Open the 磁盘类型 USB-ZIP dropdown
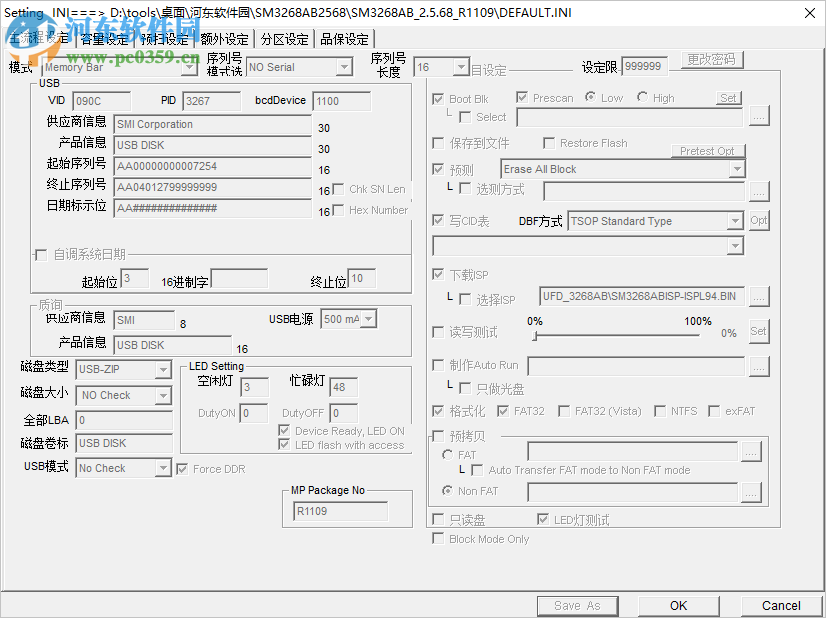The image size is (826, 618). click(x=165, y=370)
